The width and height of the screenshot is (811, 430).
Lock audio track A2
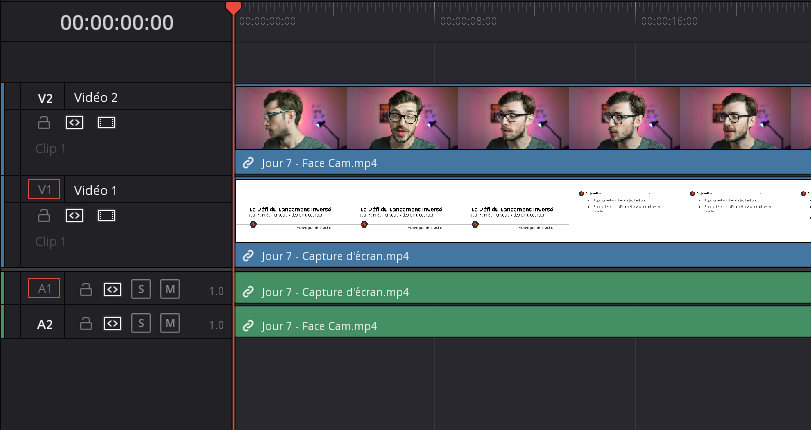86,323
